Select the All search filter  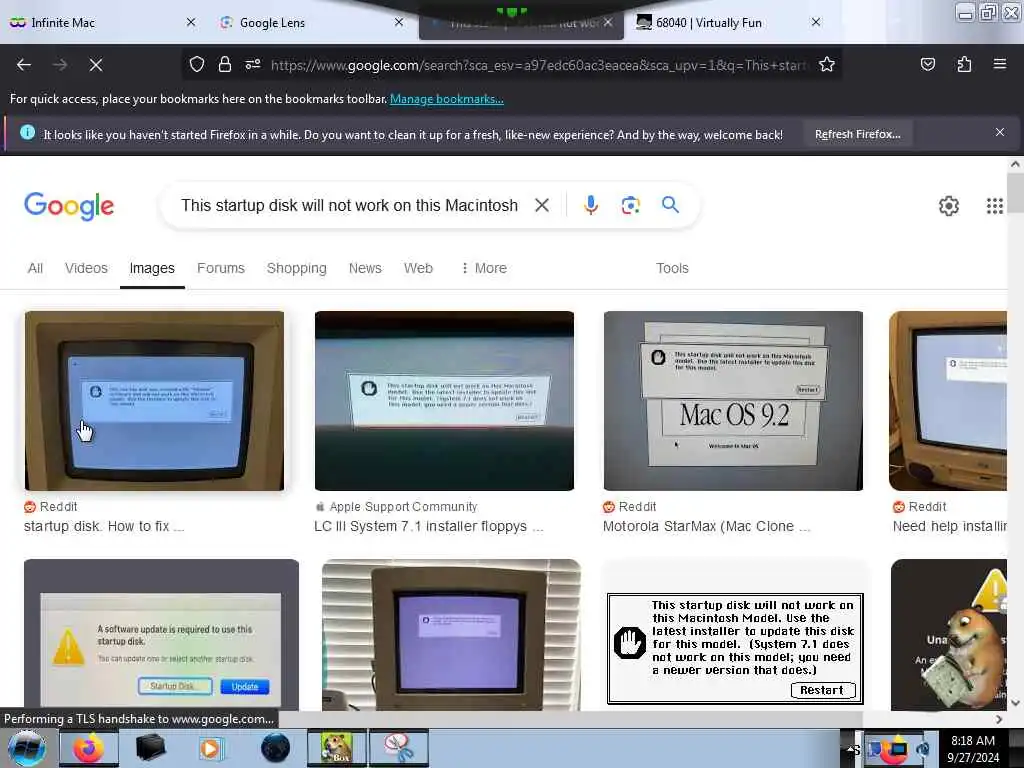tap(35, 268)
